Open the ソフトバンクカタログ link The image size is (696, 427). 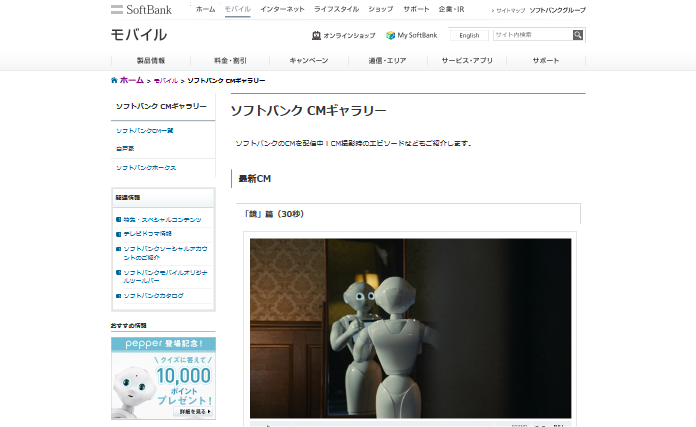(154, 296)
